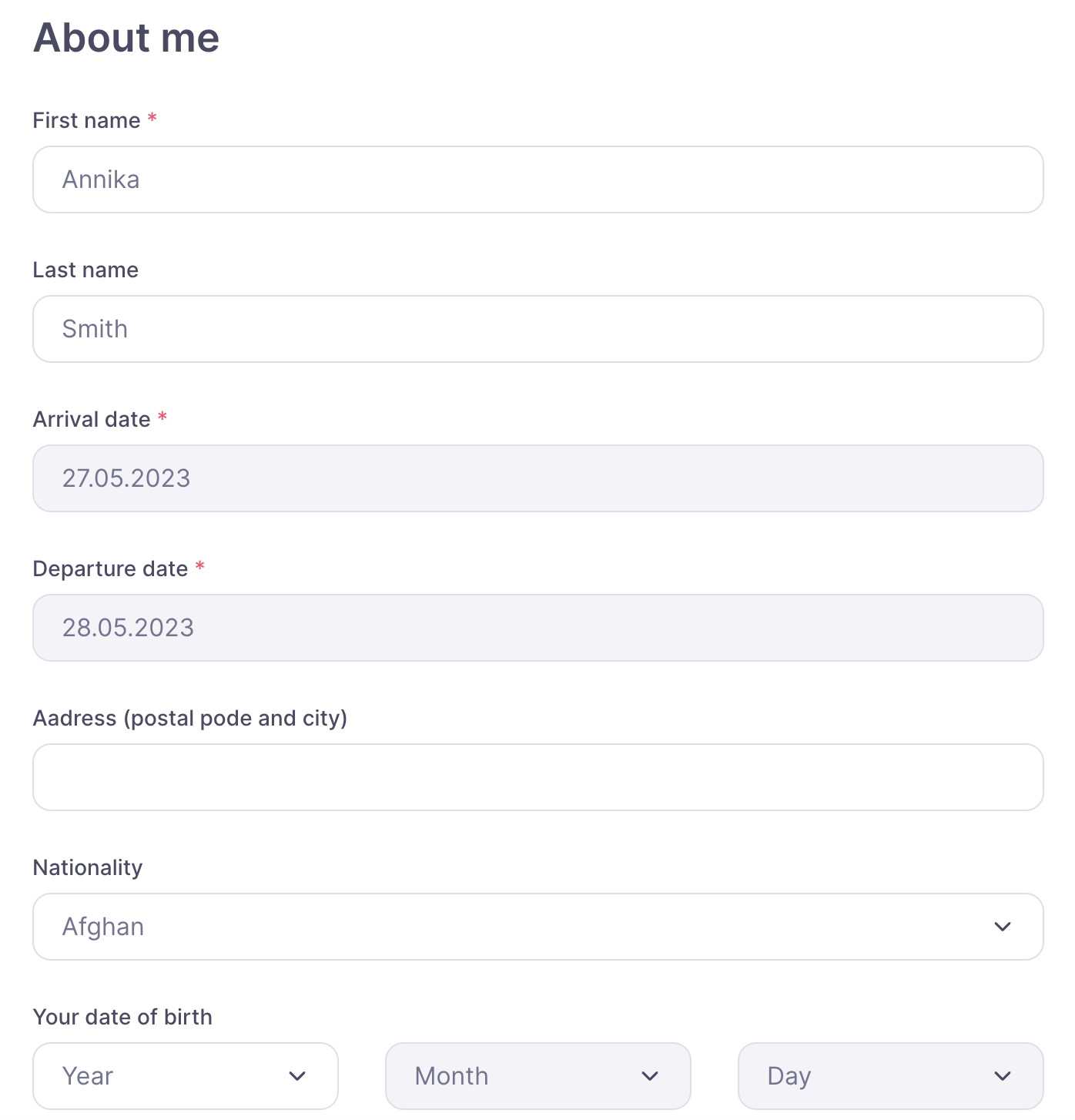Click the chevron arrow in Nationality field
This screenshot has width=1075, height=1120.
(1002, 927)
